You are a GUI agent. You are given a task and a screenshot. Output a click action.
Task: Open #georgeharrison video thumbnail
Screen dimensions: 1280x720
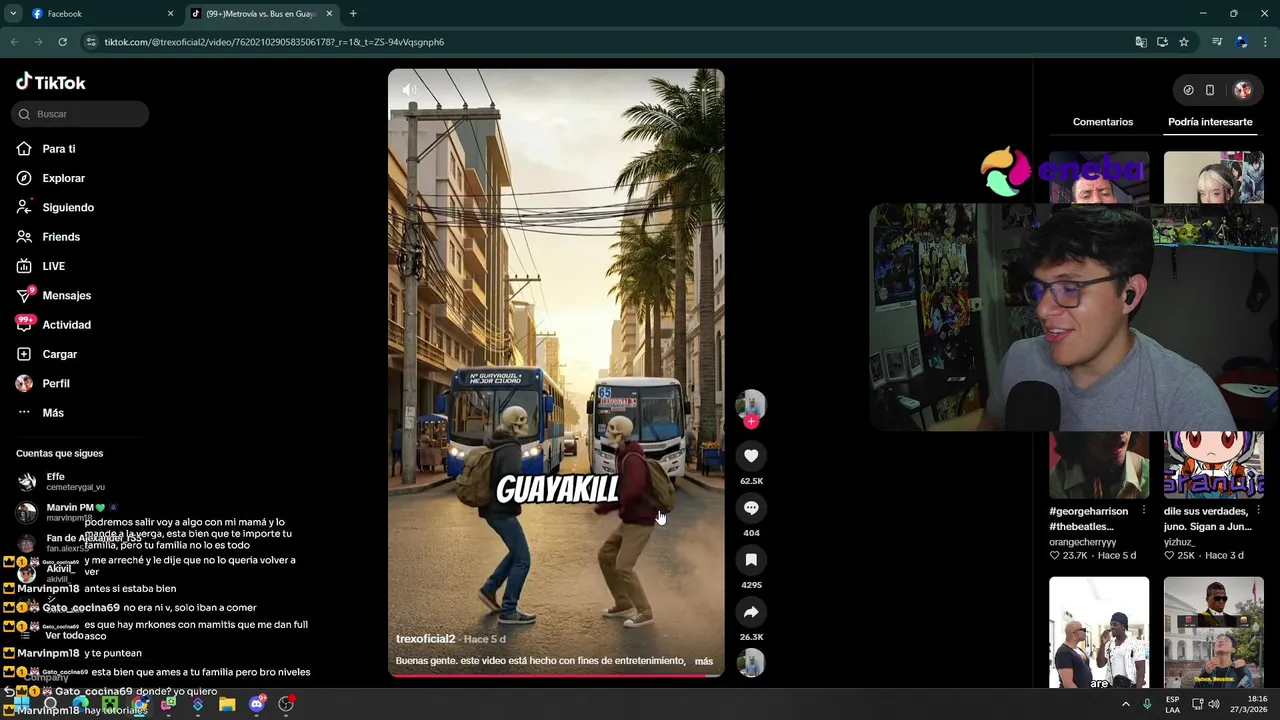pyautogui.click(x=1099, y=465)
